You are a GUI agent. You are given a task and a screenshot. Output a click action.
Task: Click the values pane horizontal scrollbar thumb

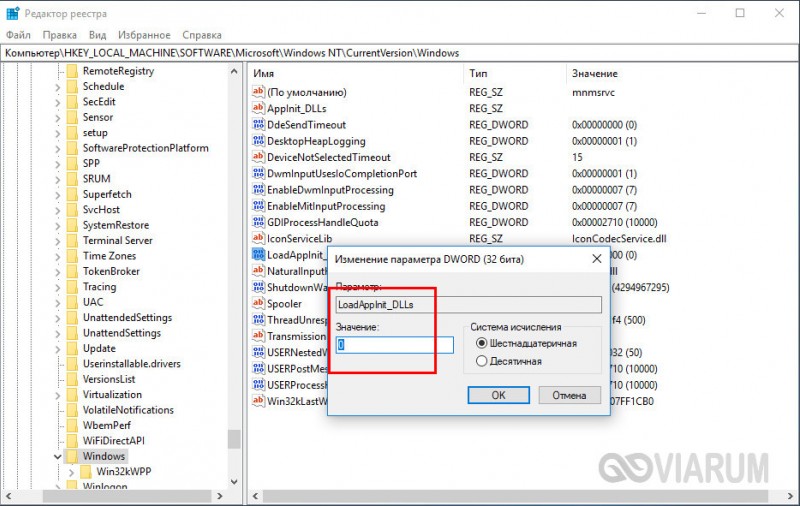[515, 496]
